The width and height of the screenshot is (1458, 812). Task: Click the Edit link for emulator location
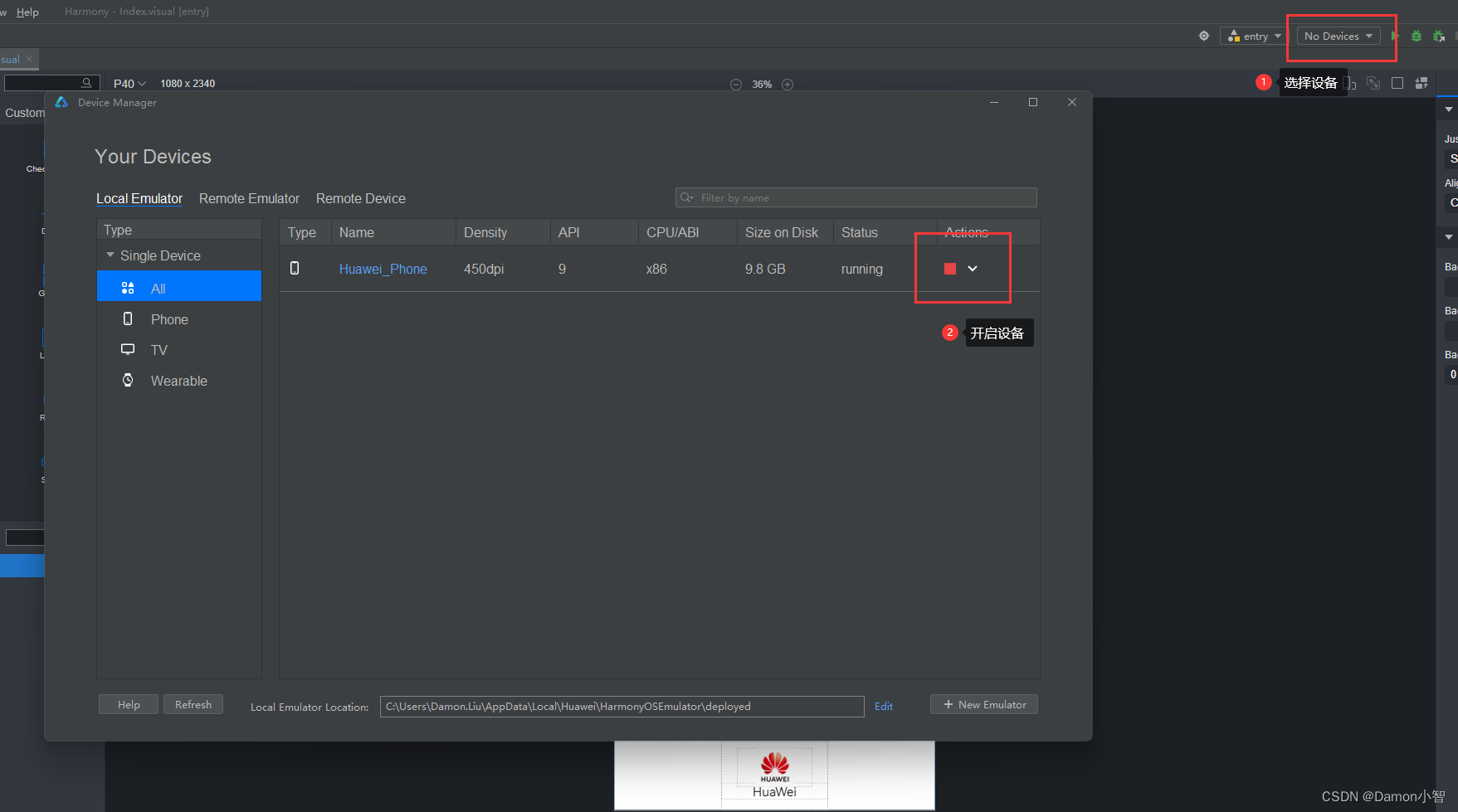[x=884, y=706]
